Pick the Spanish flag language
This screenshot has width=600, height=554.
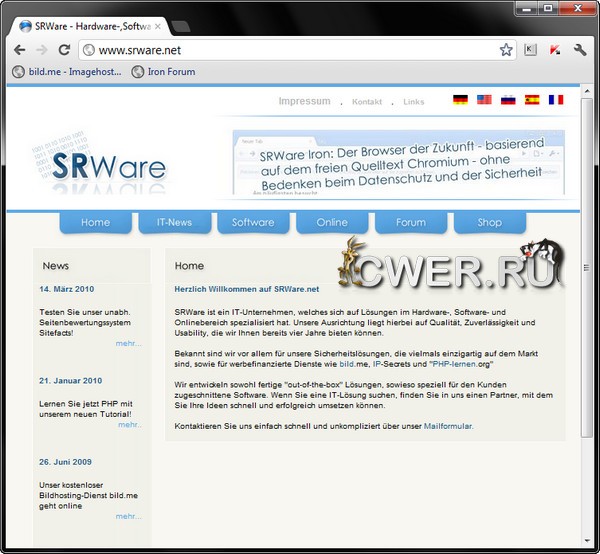point(532,100)
